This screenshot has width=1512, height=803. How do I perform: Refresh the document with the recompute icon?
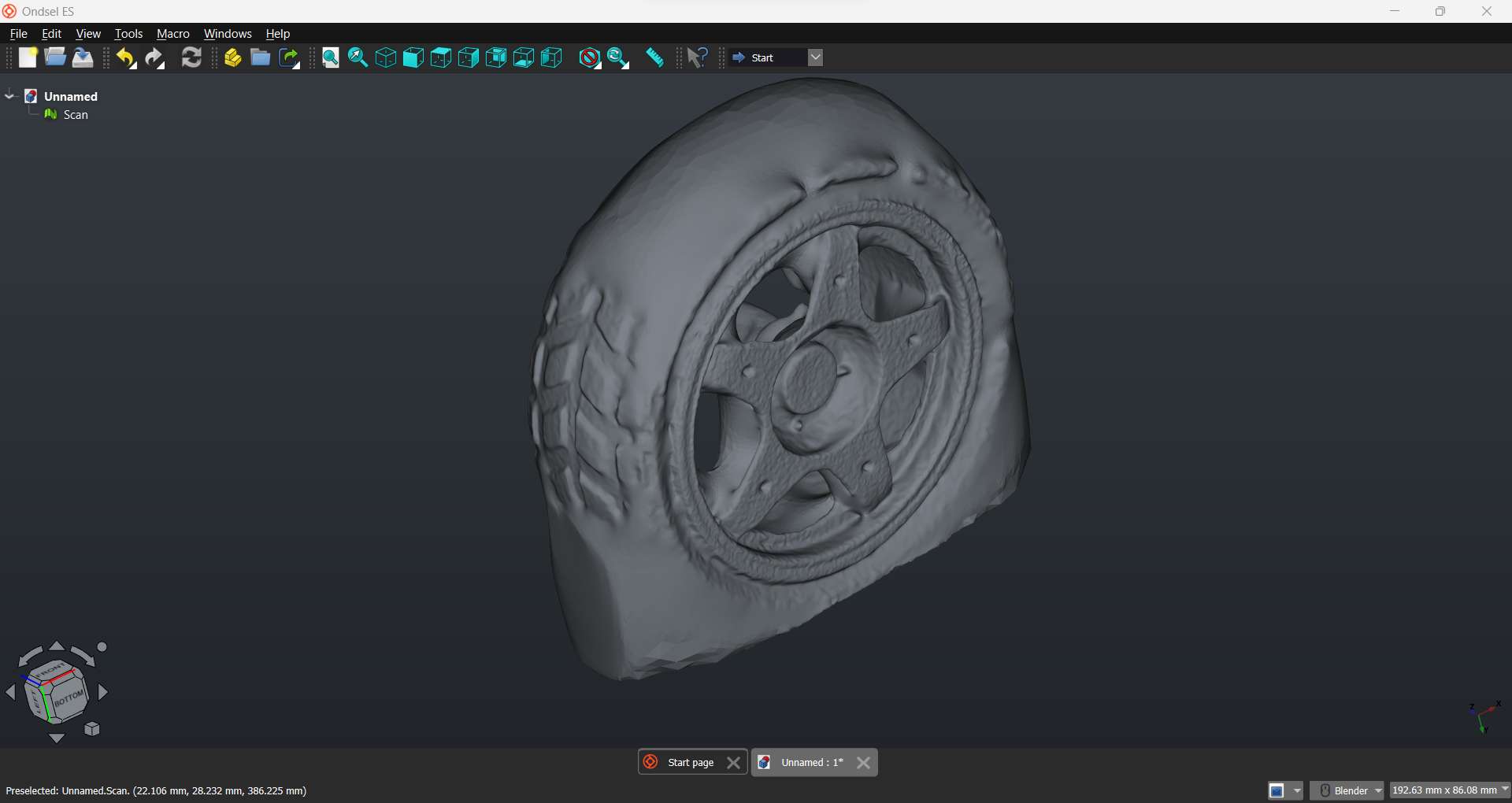click(x=191, y=57)
